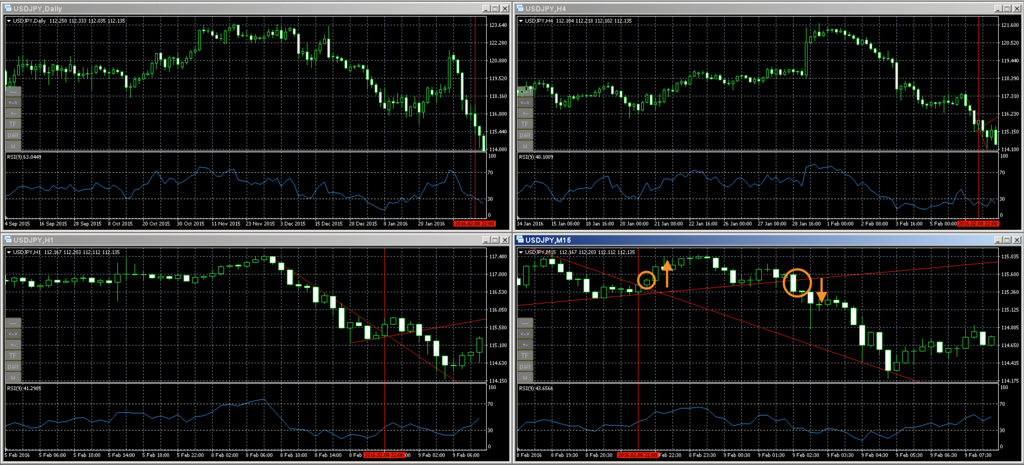Open the TF selector in the Daily chart
Image resolution: width=1024 pixels, height=465 pixels.
(13, 124)
